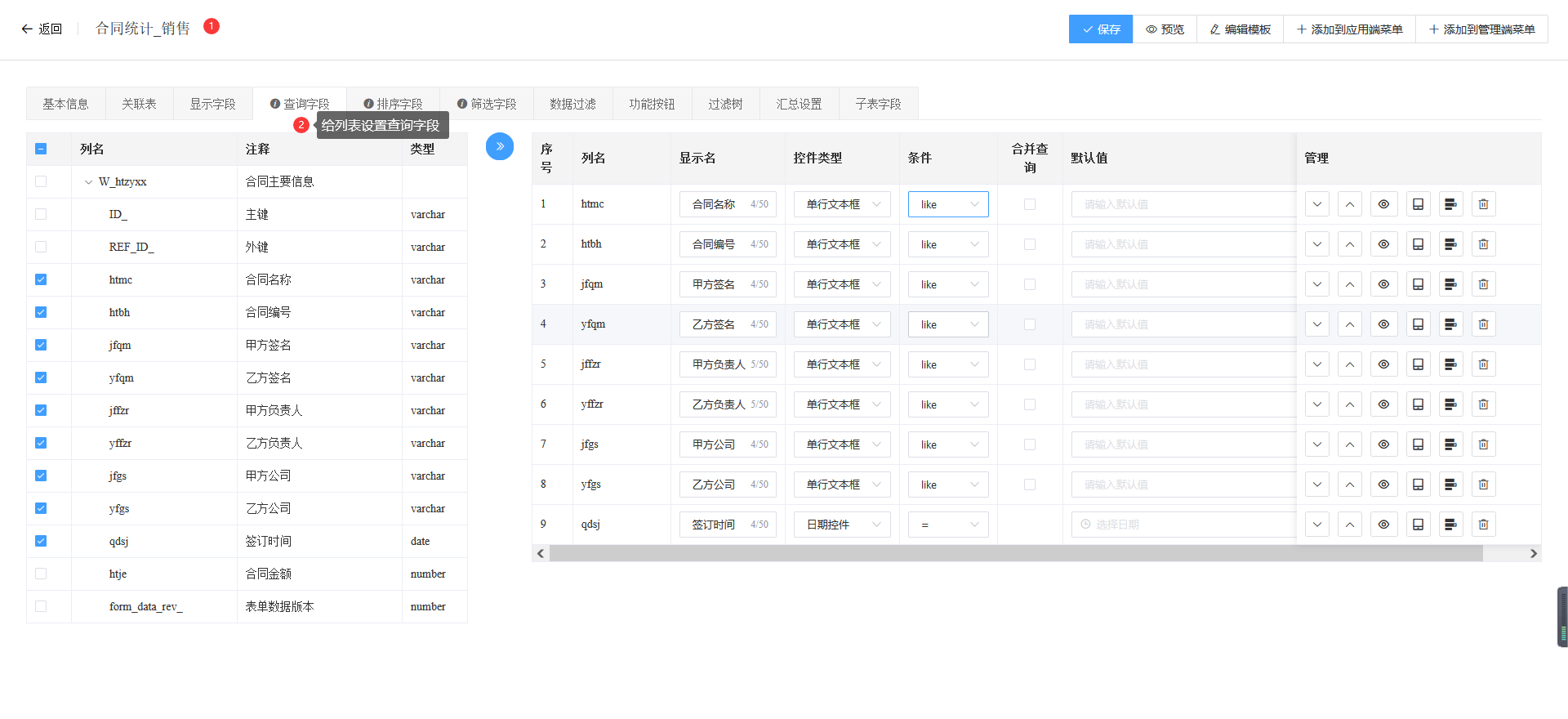Click the stacked-bars icon in the yfqm row
This screenshot has height=719, width=1568.
[x=1450, y=324]
